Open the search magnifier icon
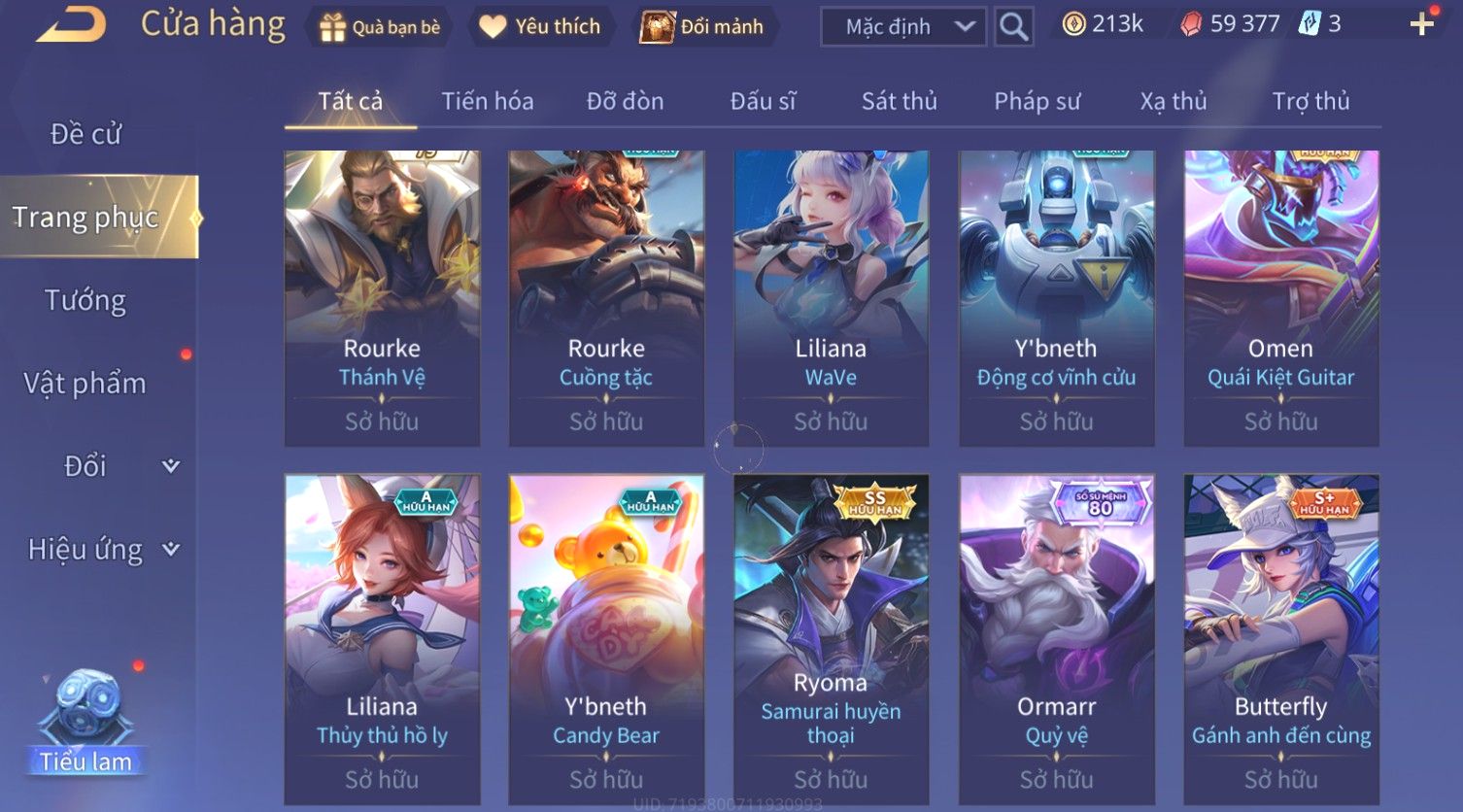Image resolution: width=1463 pixels, height=812 pixels. [x=1013, y=26]
